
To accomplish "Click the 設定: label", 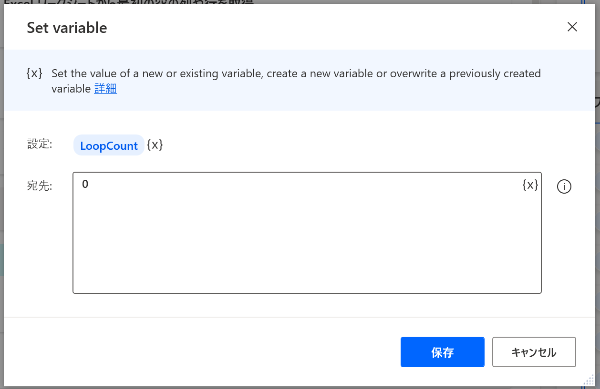I will coord(39,144).
